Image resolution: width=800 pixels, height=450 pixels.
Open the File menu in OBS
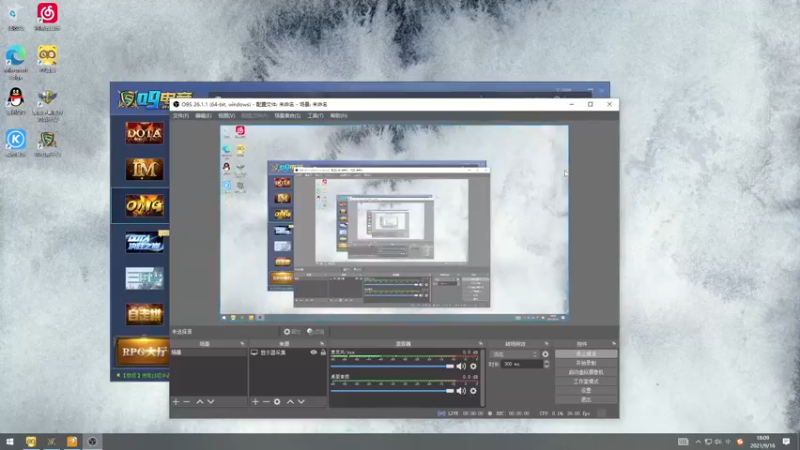[x=181, y=116]
